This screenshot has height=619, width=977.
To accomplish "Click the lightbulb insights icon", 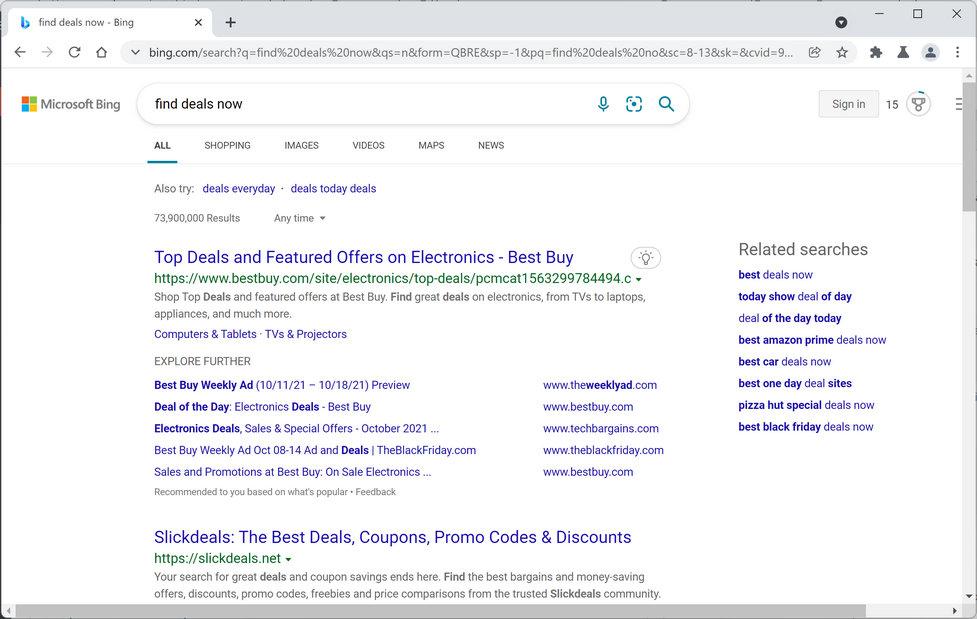I will 646,258.
